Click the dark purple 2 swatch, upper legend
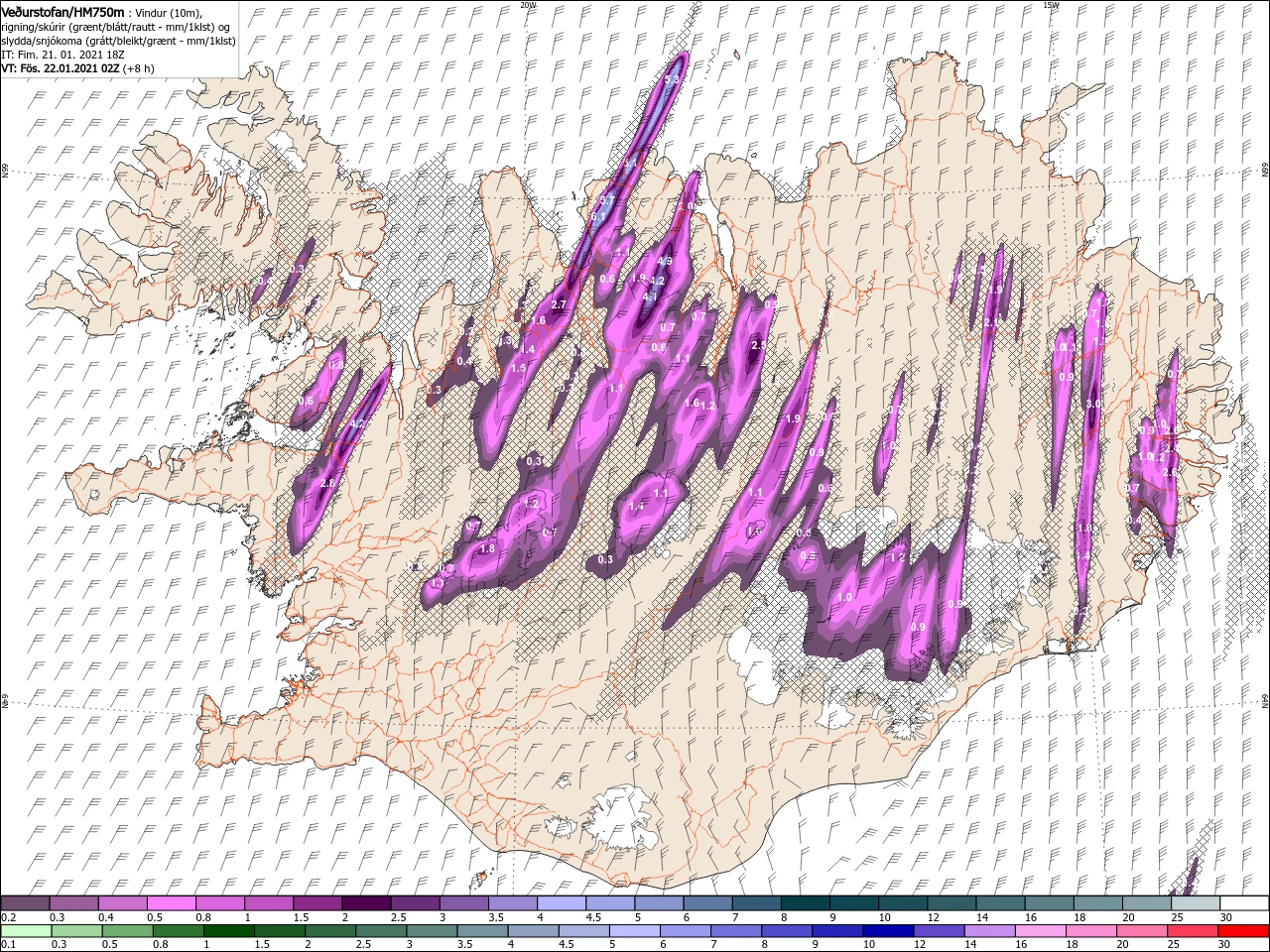 [x=366, y=903]
